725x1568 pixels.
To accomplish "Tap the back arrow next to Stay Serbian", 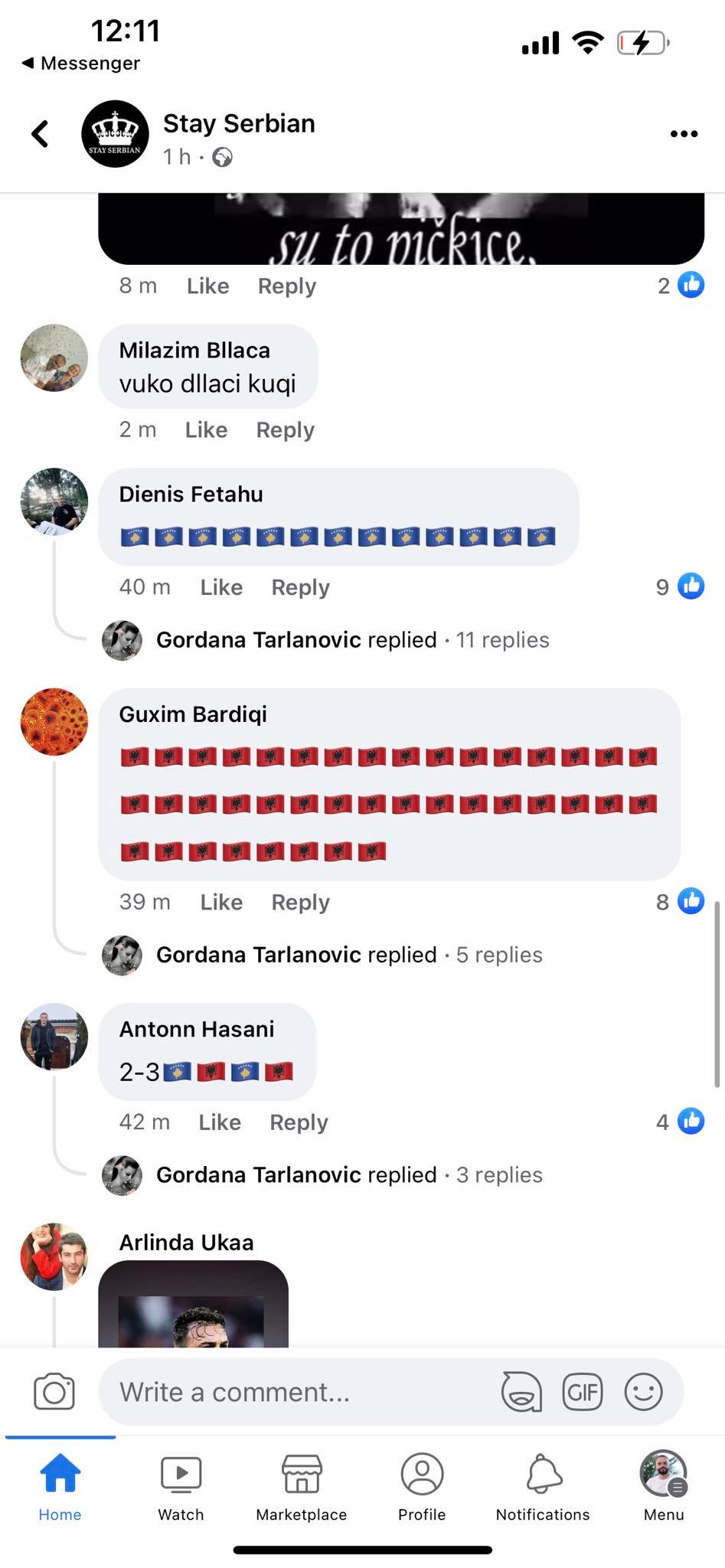I will point(40,134).
